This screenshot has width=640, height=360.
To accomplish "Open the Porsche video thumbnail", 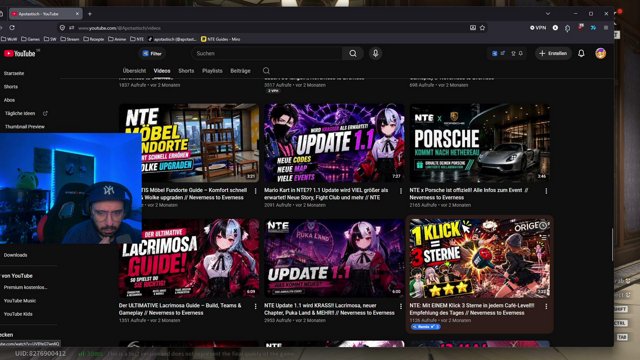I will [x=480, y=143].
